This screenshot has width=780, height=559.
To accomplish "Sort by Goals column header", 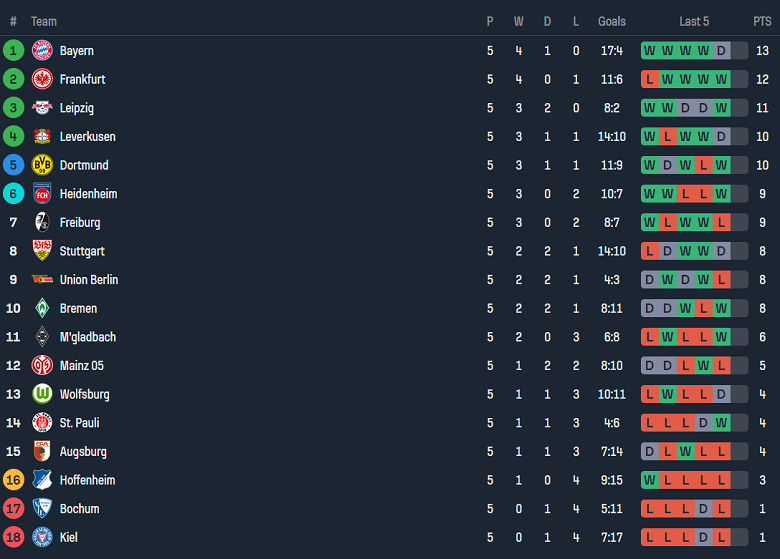I will click(612, 21).
